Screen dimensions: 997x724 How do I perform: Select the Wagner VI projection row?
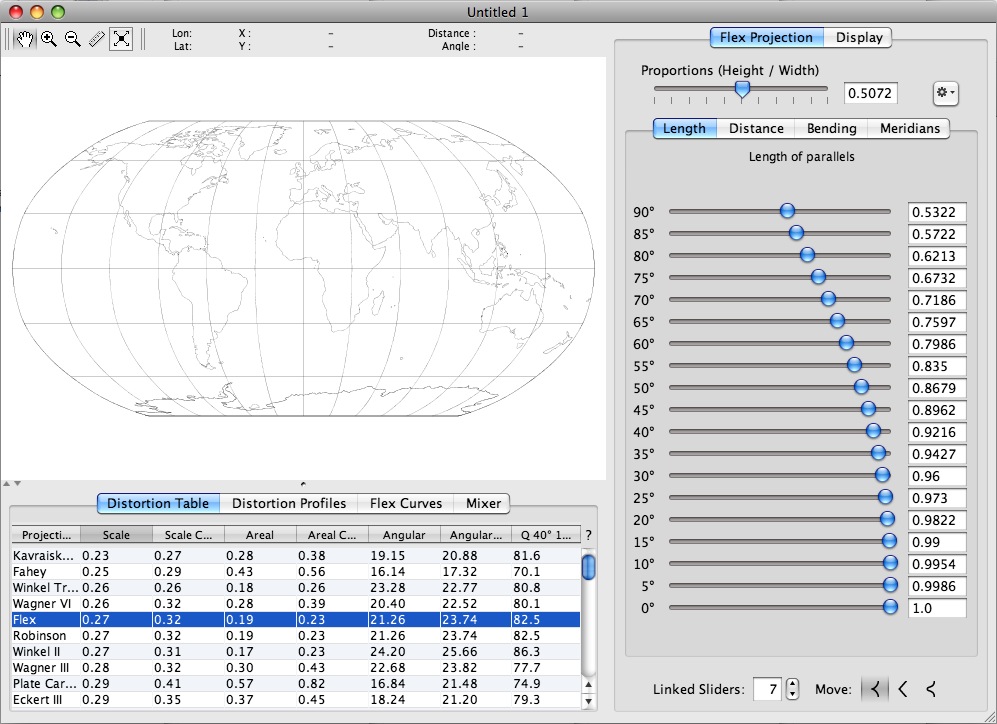point(296,604)
